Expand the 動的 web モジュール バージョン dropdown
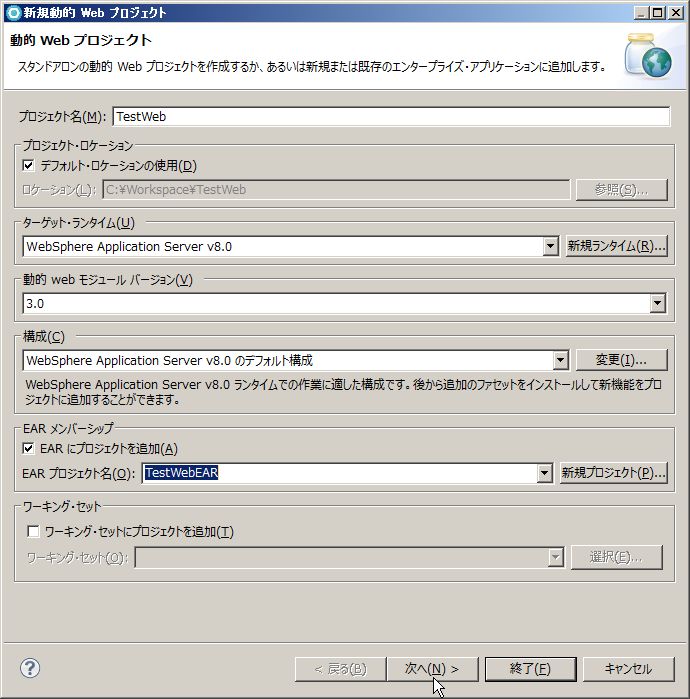This screenshot has width=690, height=699. [657, 303]
